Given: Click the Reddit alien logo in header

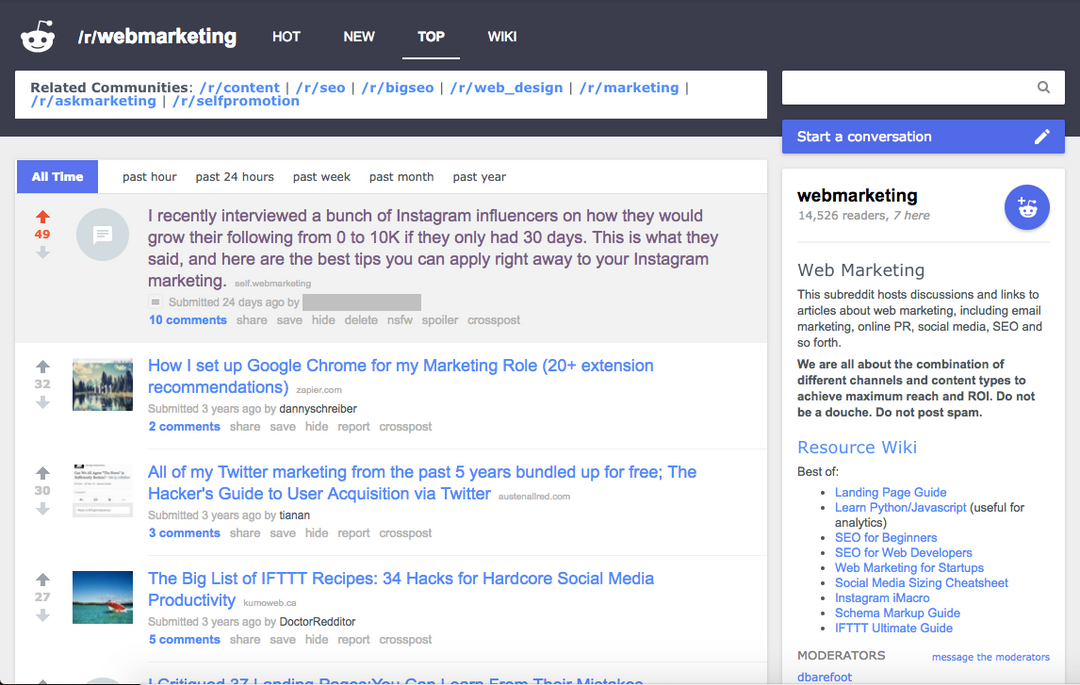Looking at the screenshot, I should point(37,36).
